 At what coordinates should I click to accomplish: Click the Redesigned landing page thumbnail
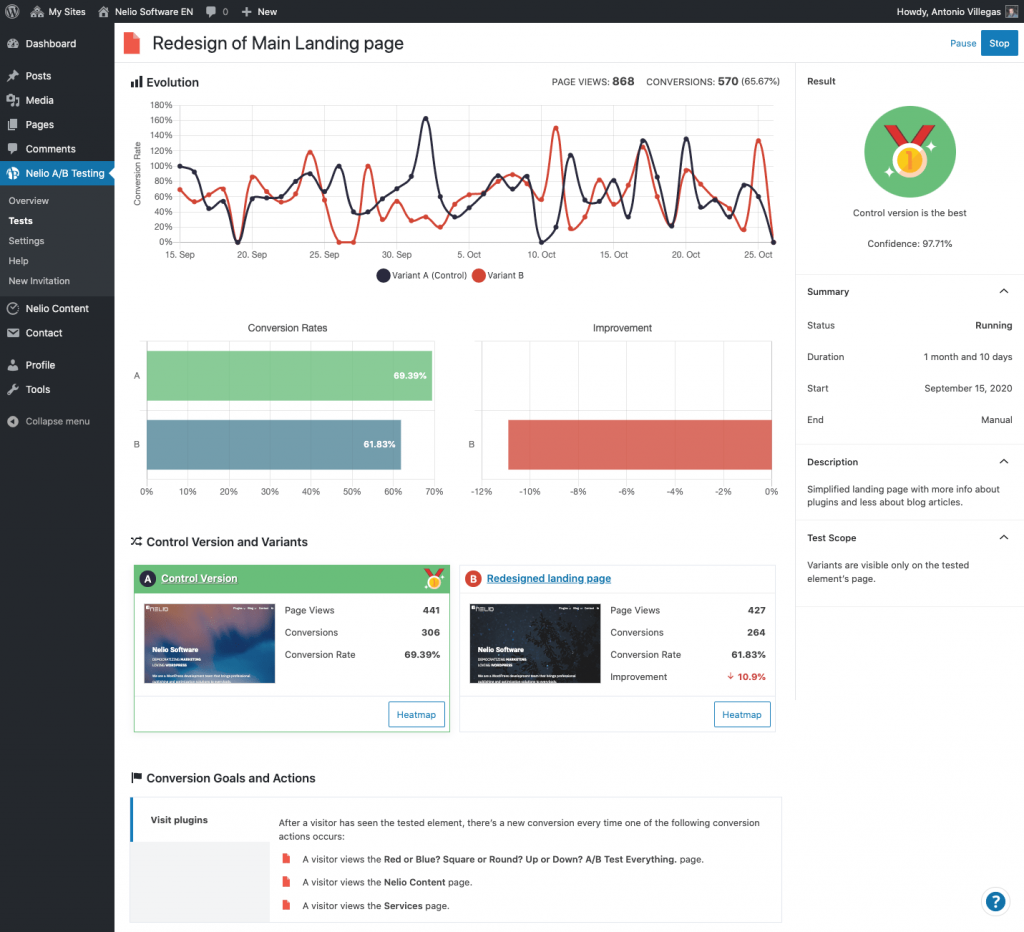(x=535, y=643)
